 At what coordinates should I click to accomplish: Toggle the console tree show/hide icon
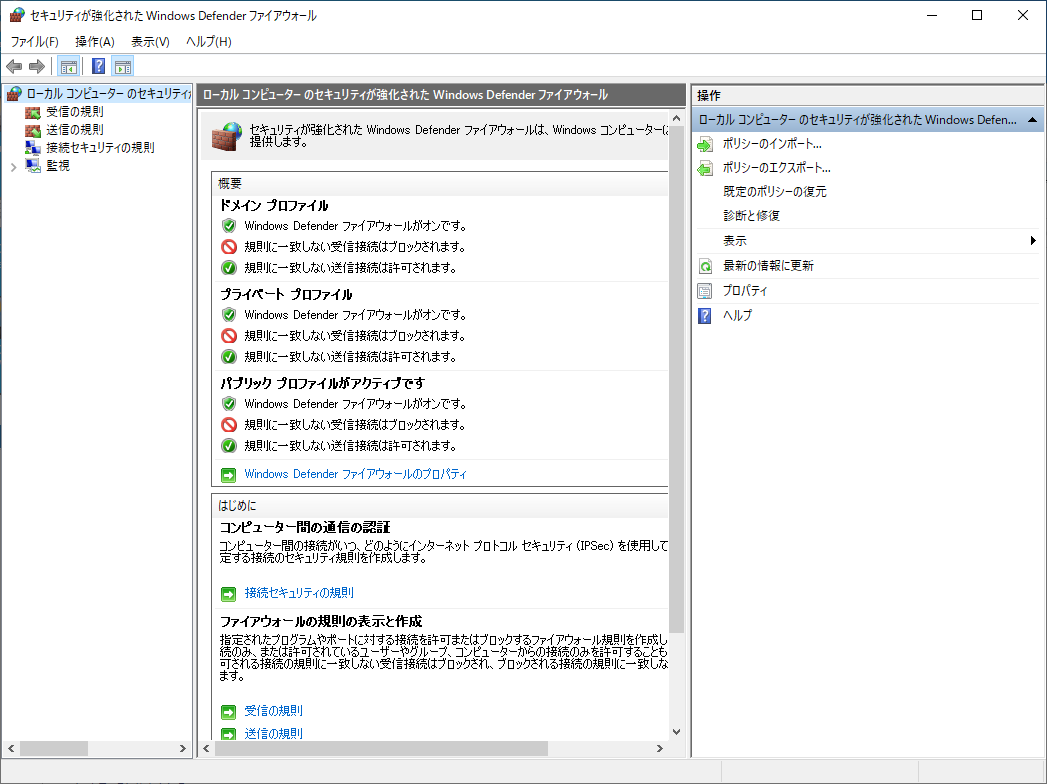pos(69,66)
